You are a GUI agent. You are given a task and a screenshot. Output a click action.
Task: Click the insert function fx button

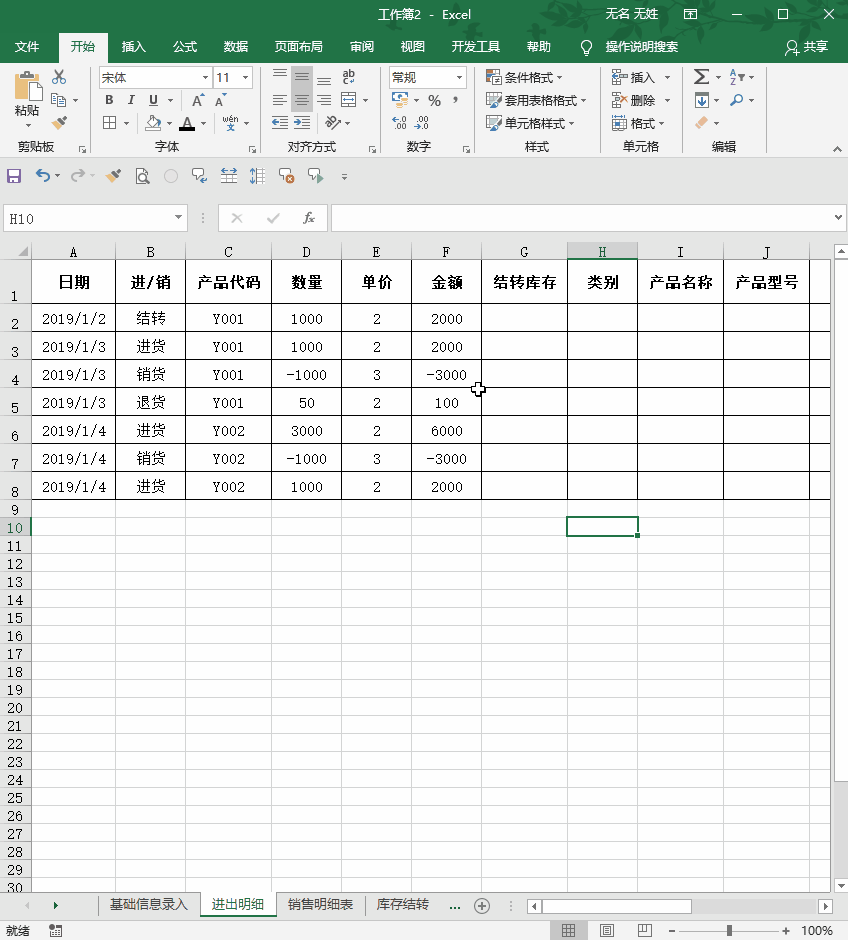[x=309, y=218]
